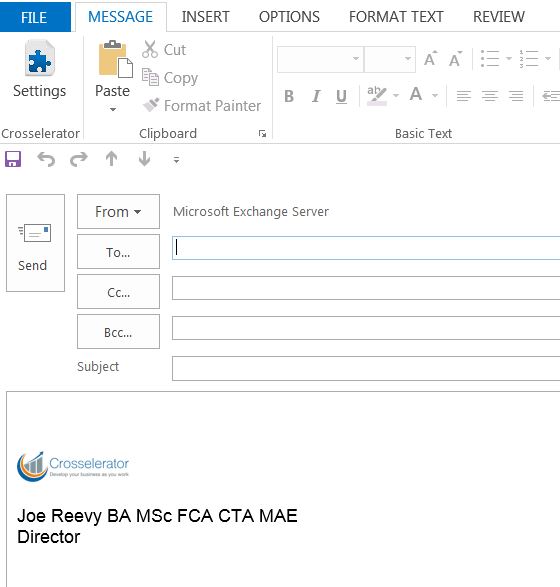Viewport: 560px width, 587px height.
Task: Toggle Italic formatting
Action: pos(316,96)
